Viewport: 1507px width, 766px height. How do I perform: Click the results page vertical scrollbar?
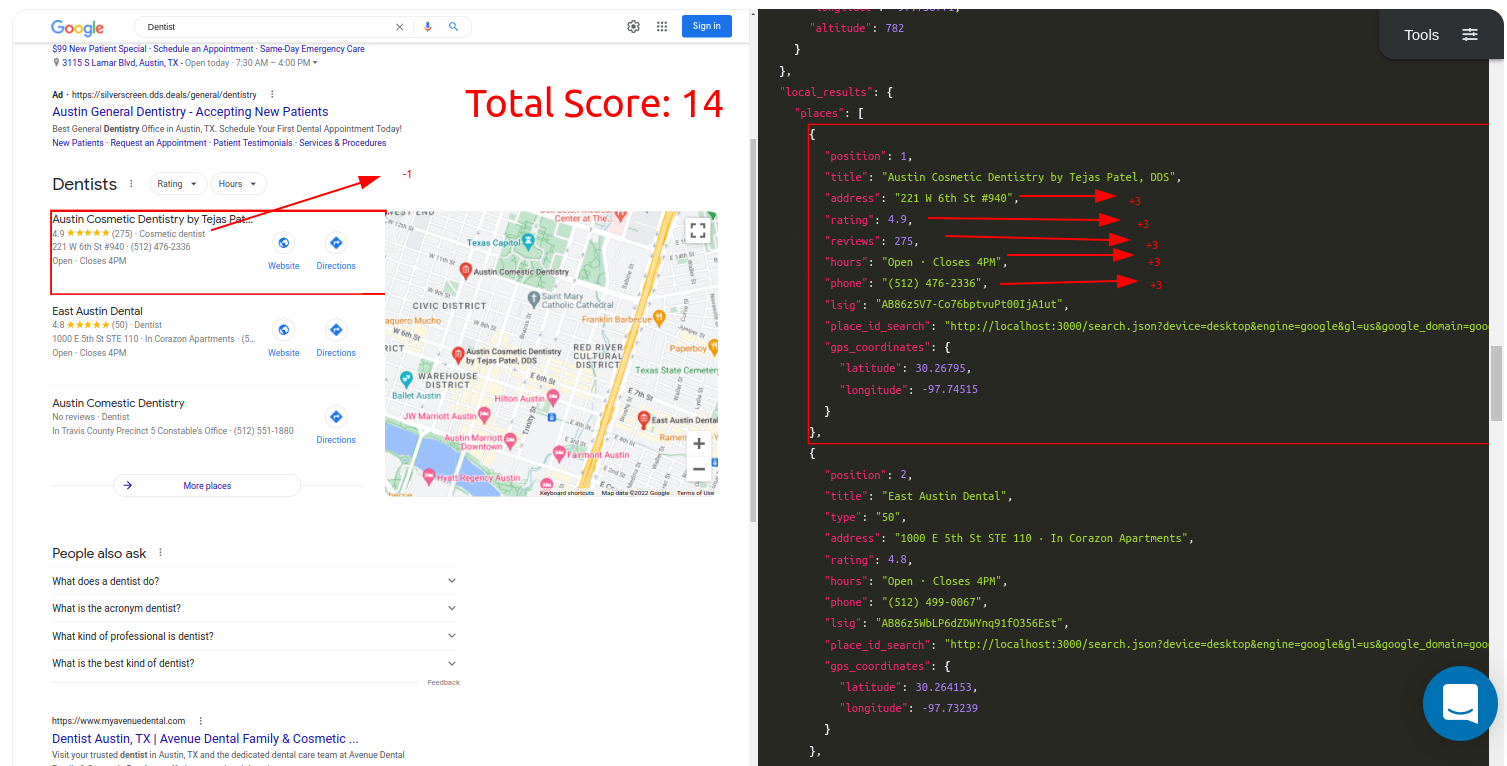click(x=753, y=330)
